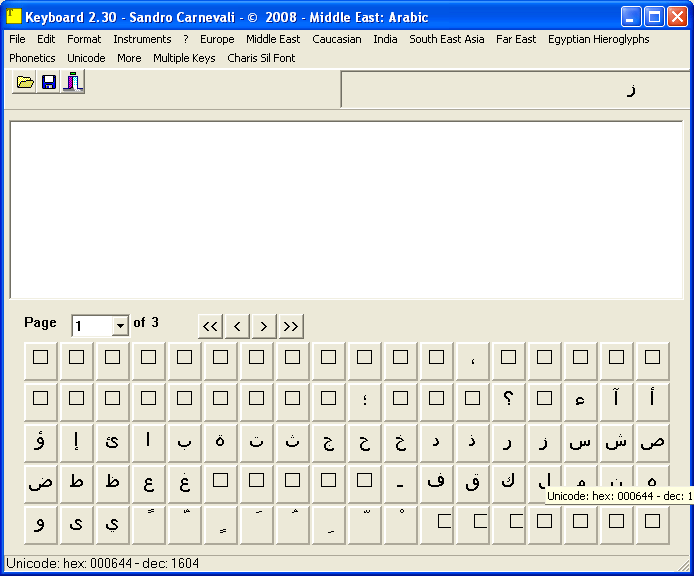Viewport: 694px width, 576px height.
Task: Open the Caucasian menu
Action: click(x=337, y=39)
